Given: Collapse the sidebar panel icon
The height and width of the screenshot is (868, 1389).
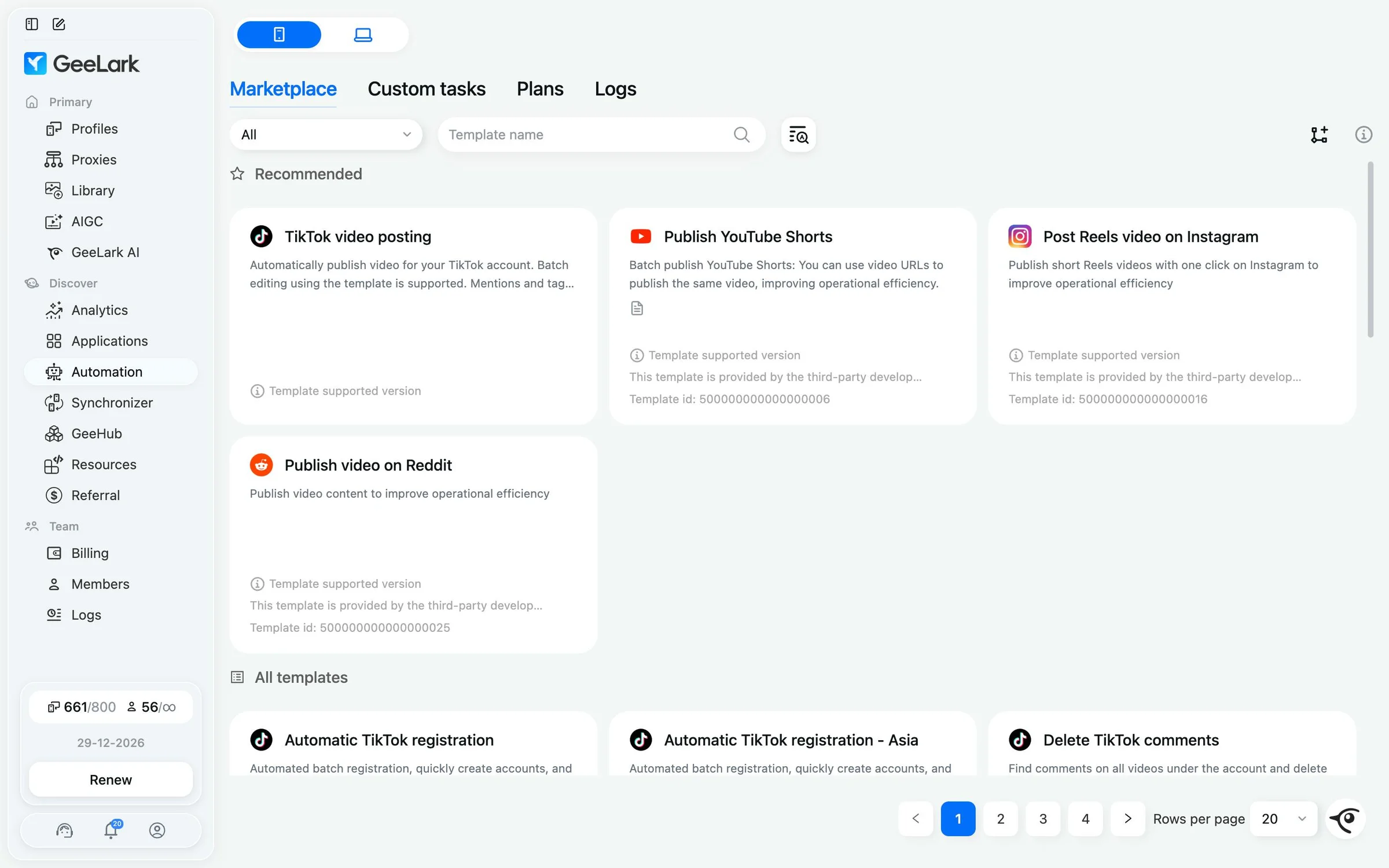Looking at the screenshot, I should pyautogui.click(x=32, y=24).
